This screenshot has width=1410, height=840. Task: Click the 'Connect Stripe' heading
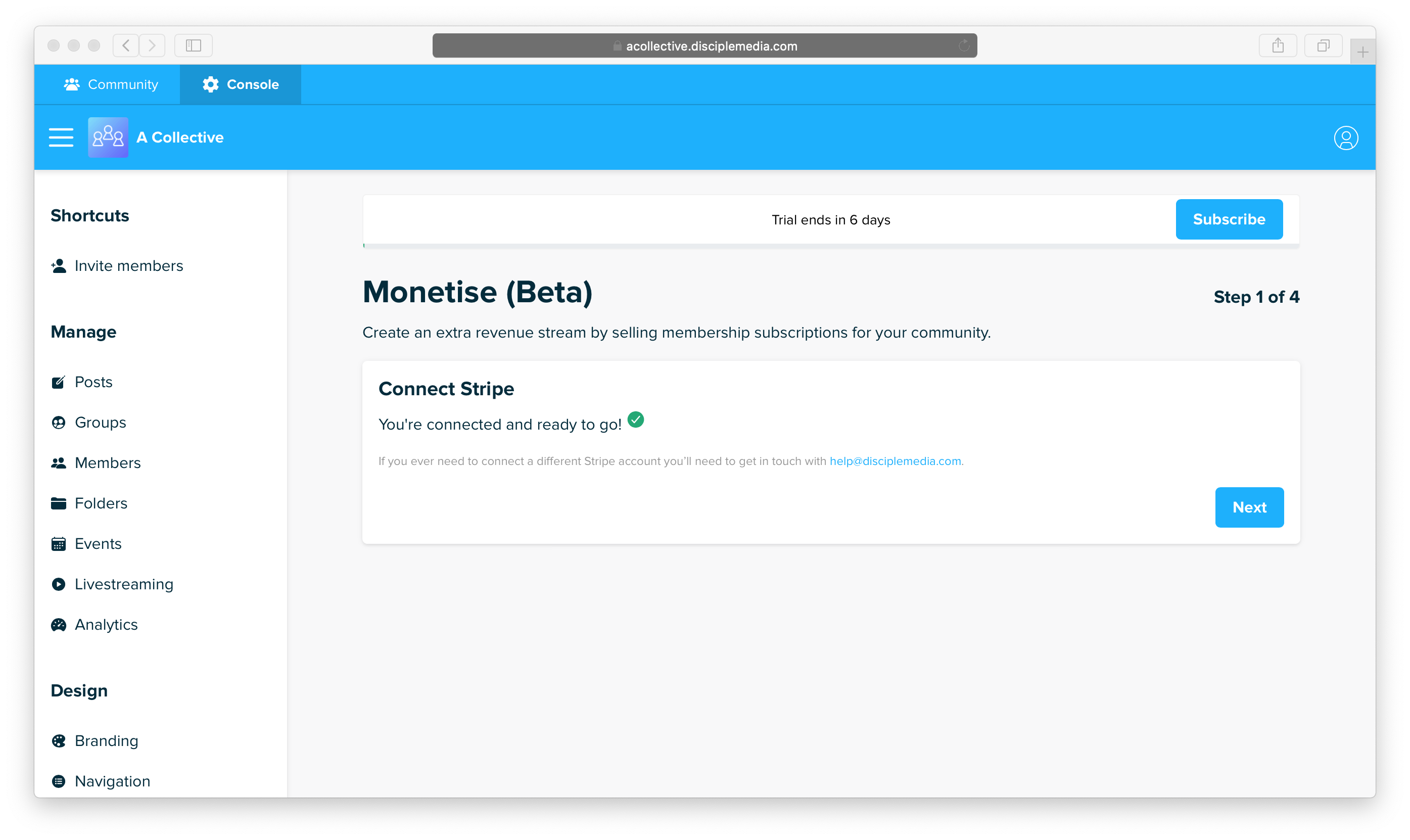click(446, 389)
